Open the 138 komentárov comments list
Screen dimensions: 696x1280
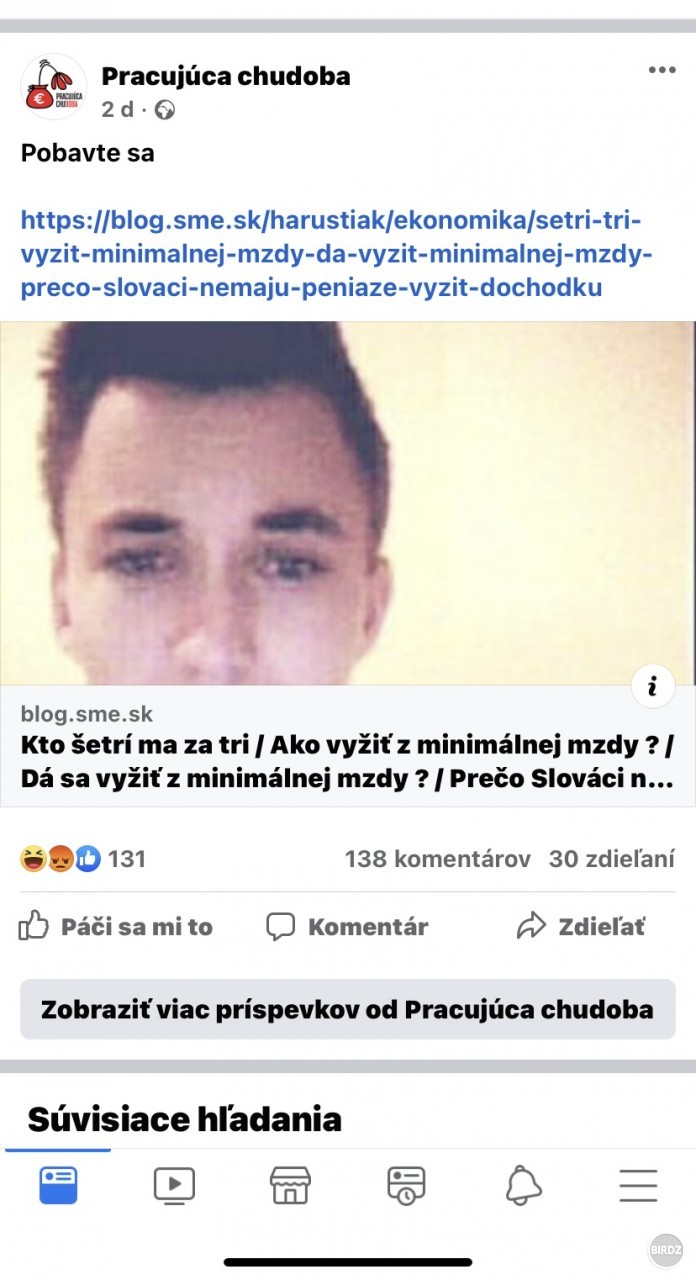(x=437, y=858)
